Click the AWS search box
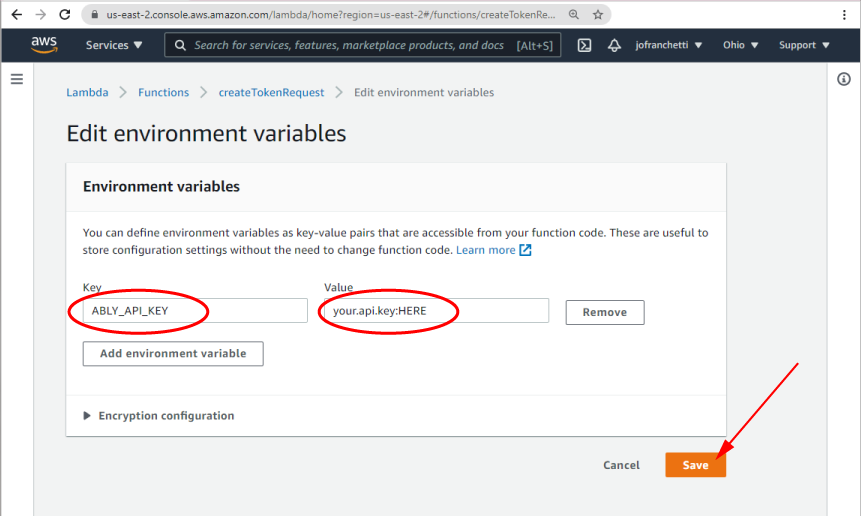This screenshot has width=861, height=516. [362, 45]
